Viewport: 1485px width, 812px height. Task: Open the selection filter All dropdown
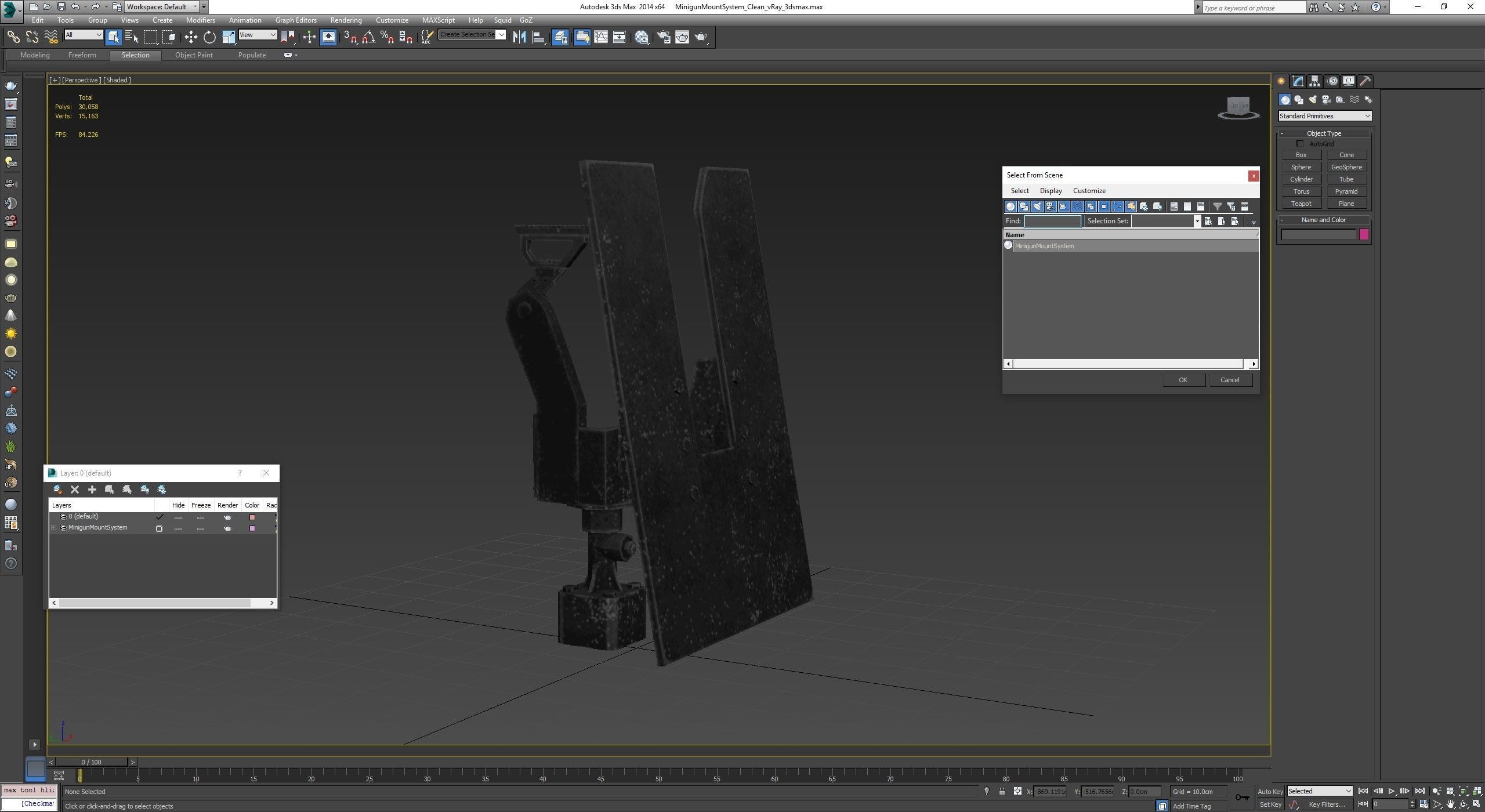click(x=84, y=35)
